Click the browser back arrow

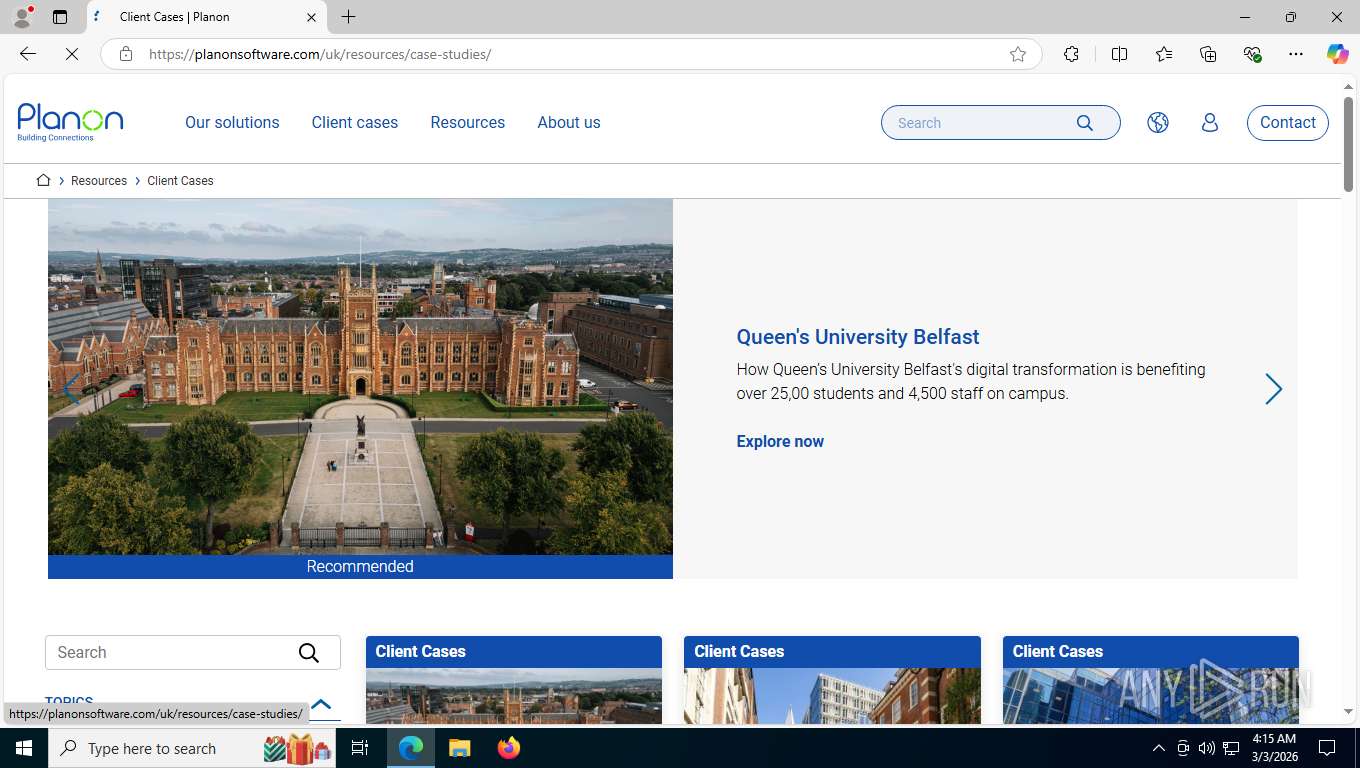28,54
